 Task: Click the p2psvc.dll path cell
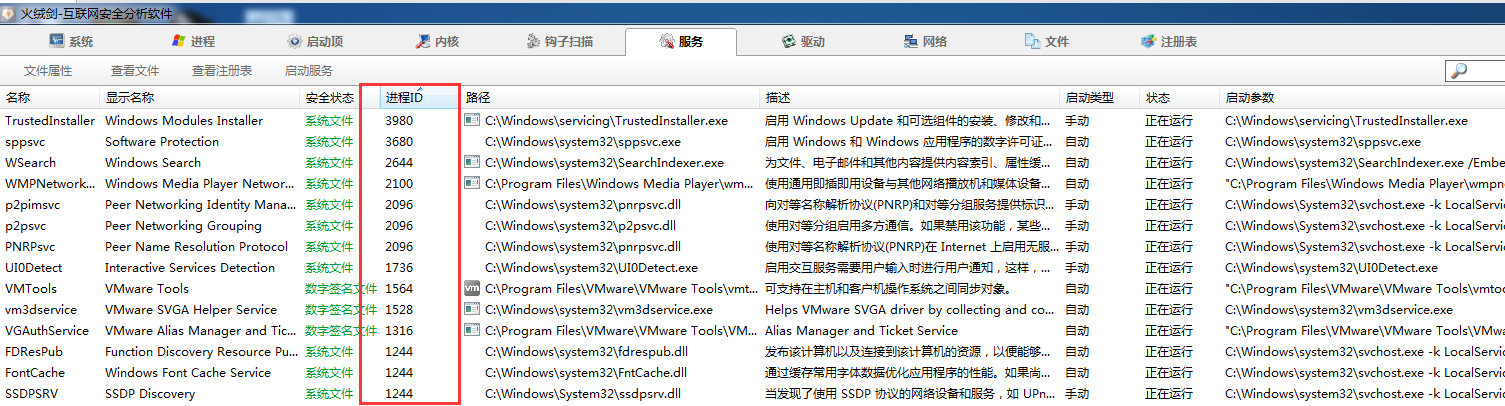[583, 225]
